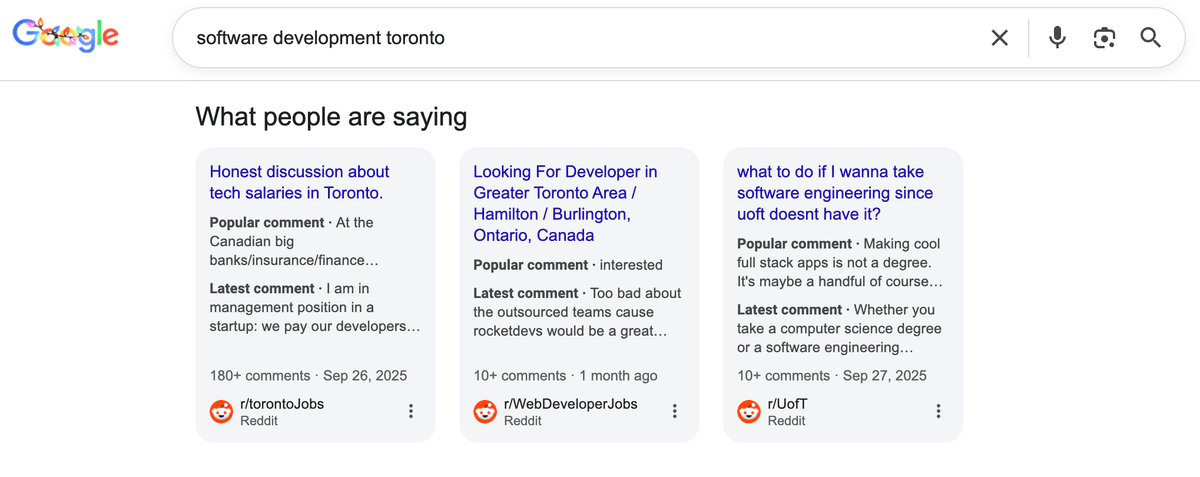Click popular comment "At the Canadian big banks" snippet
1200x477 pixels.
tap(295, 242)
